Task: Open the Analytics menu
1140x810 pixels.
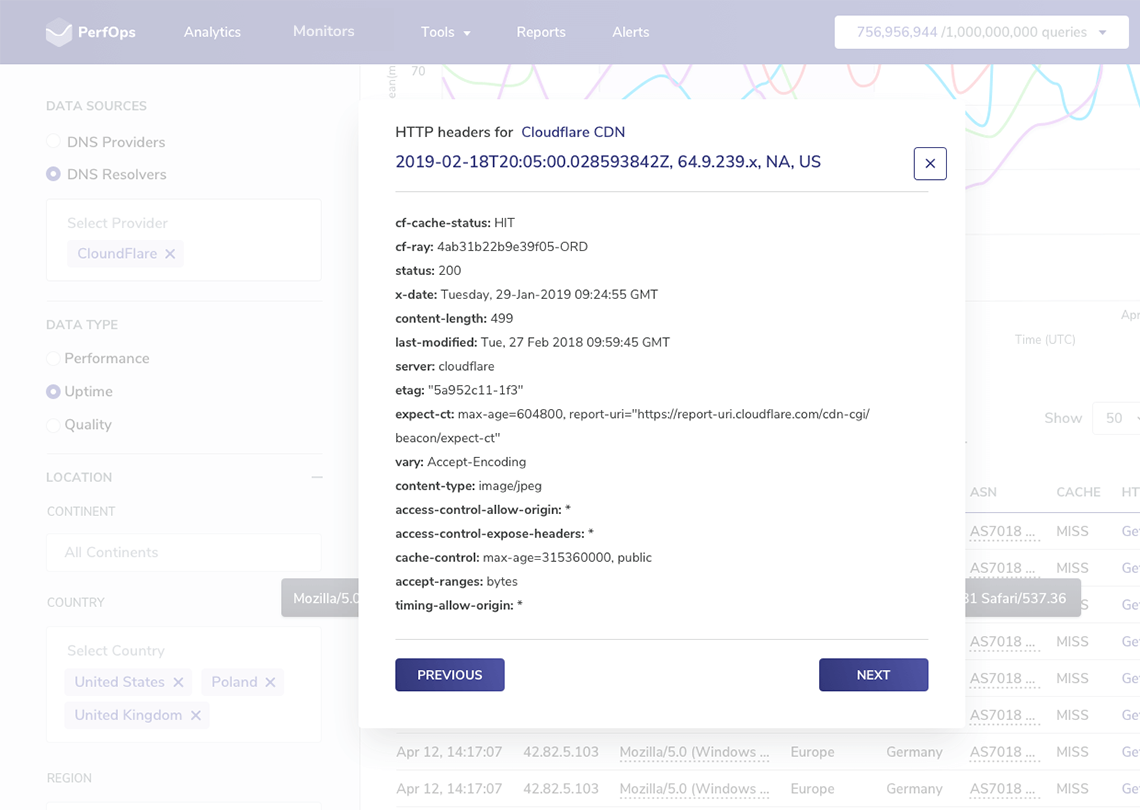Action: [x=212, y=32]
